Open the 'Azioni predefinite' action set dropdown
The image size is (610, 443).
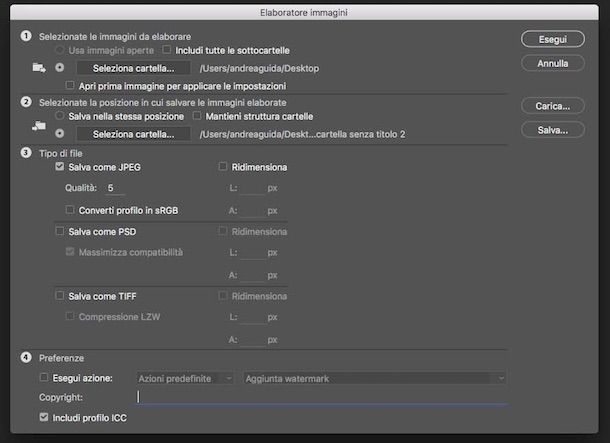click(185, 378)
